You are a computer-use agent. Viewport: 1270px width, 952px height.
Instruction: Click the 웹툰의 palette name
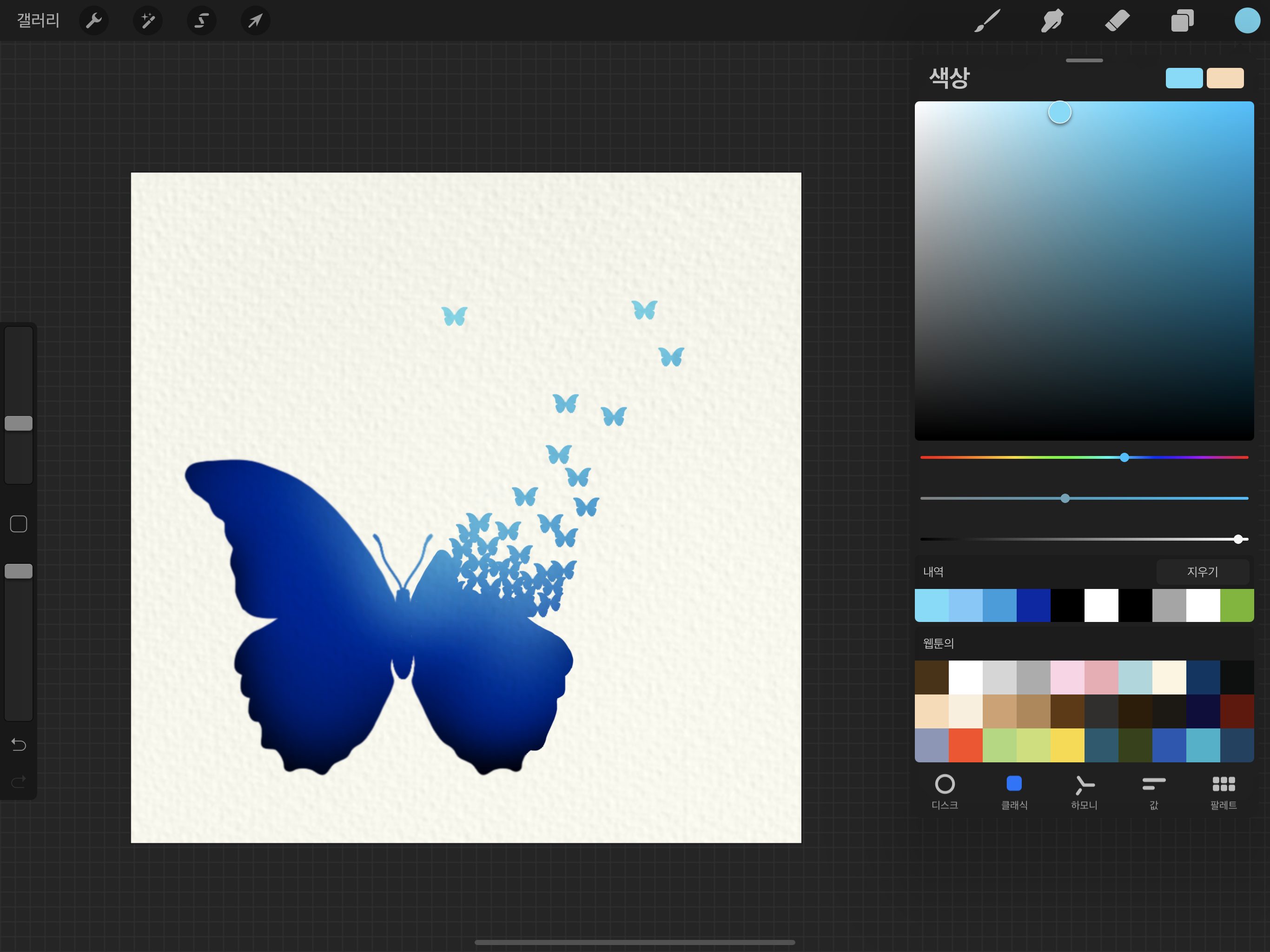coord(938,643)
